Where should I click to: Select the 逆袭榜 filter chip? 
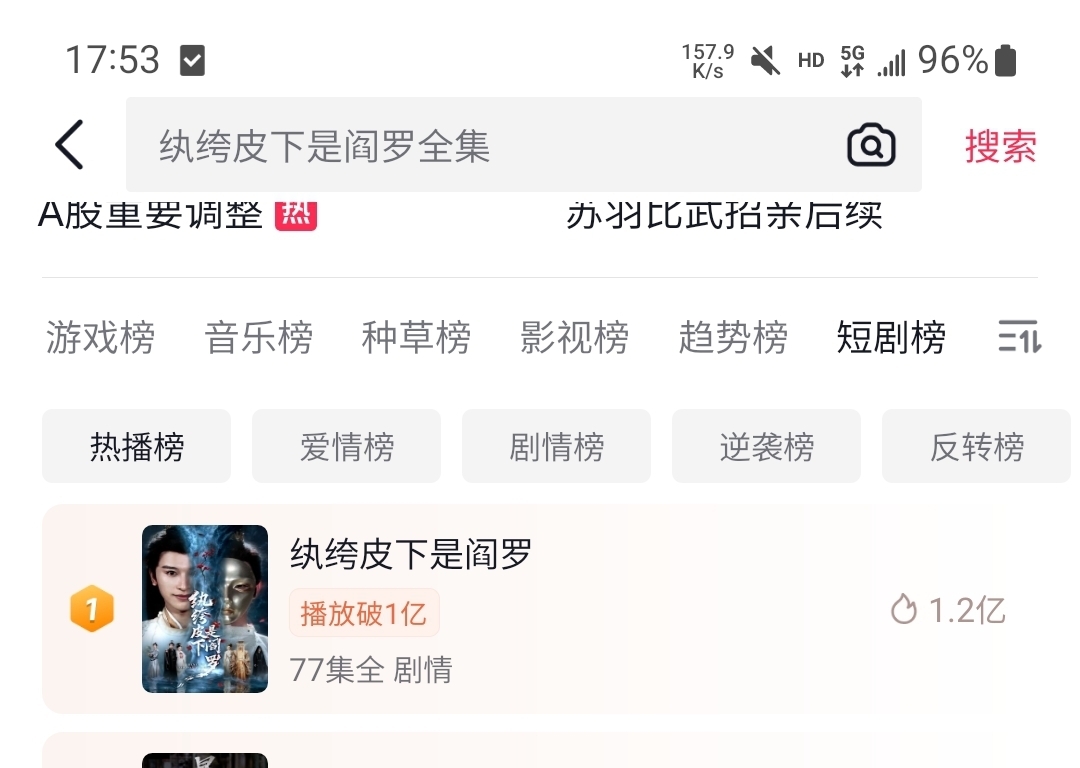(767, 446)
